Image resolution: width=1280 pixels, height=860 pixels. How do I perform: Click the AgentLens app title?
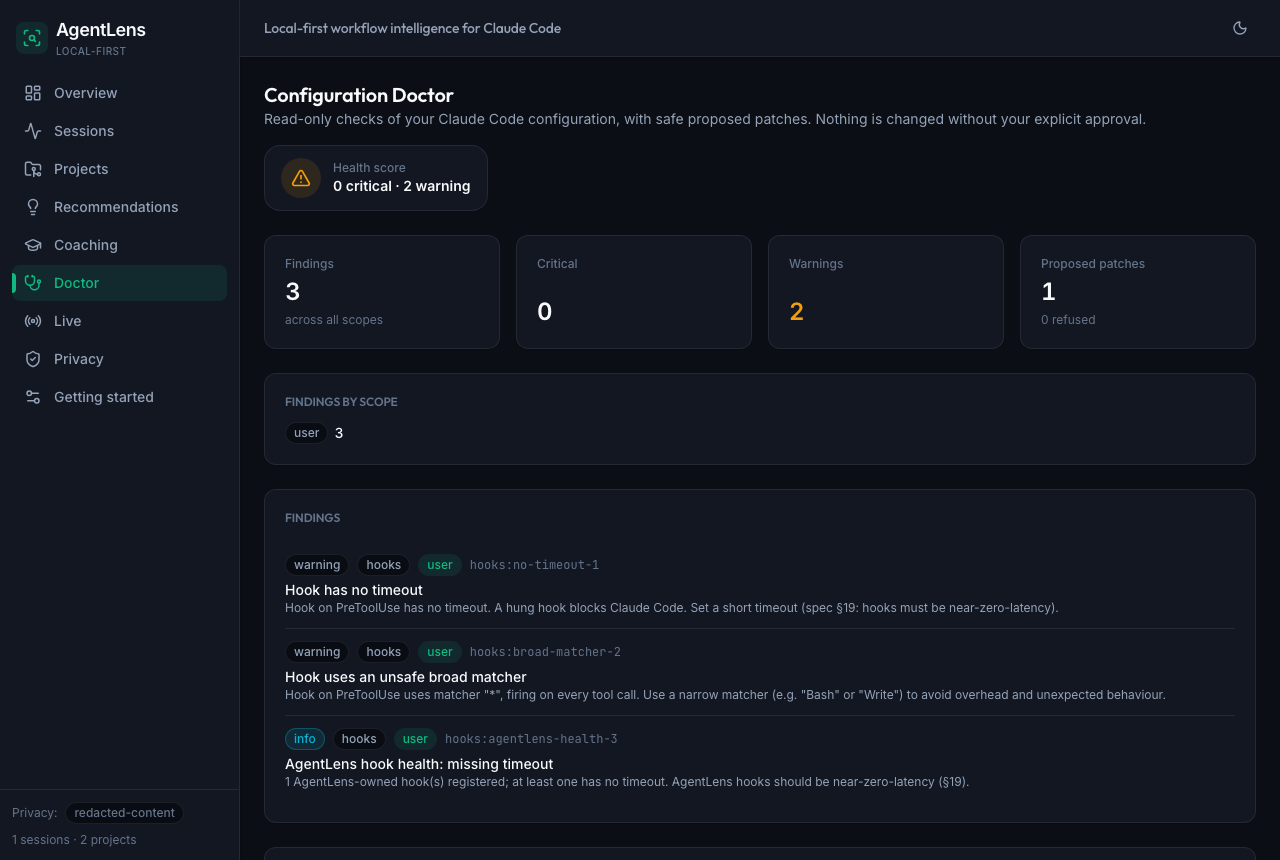click(x=101, y=30)
